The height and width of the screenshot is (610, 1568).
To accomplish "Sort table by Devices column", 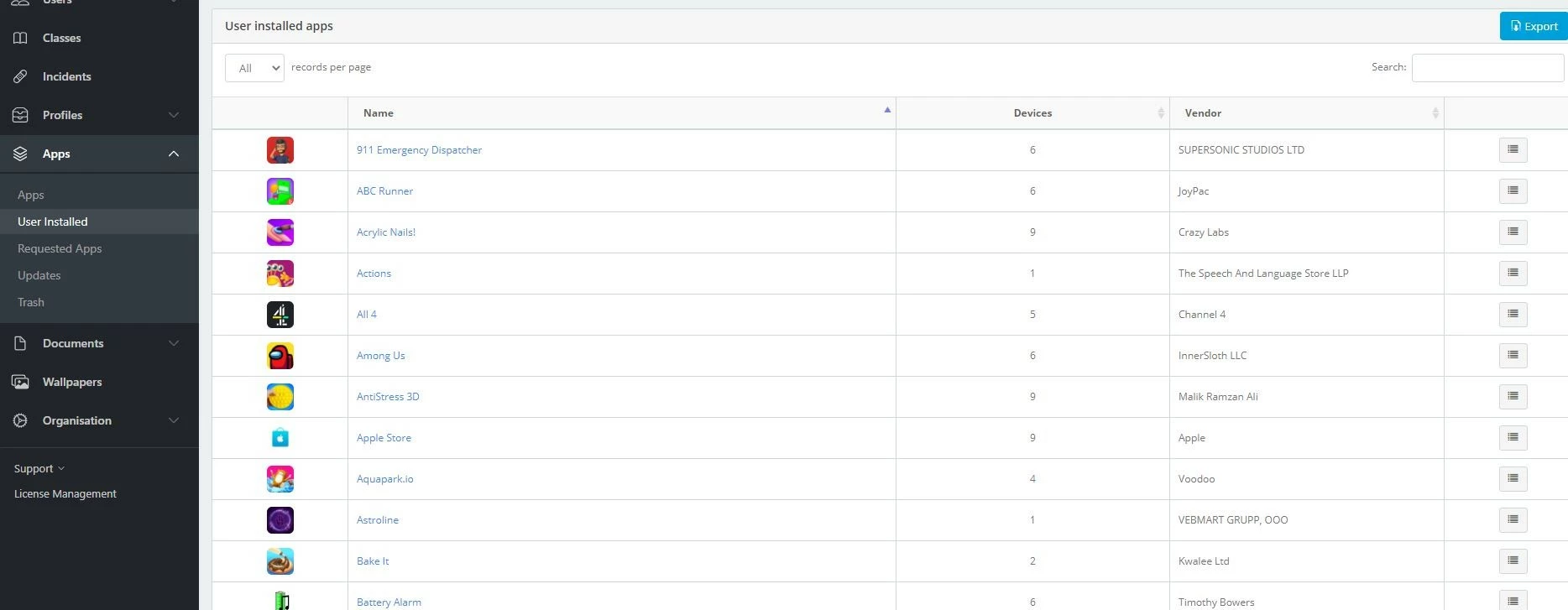I will (x=1032, y=113).
